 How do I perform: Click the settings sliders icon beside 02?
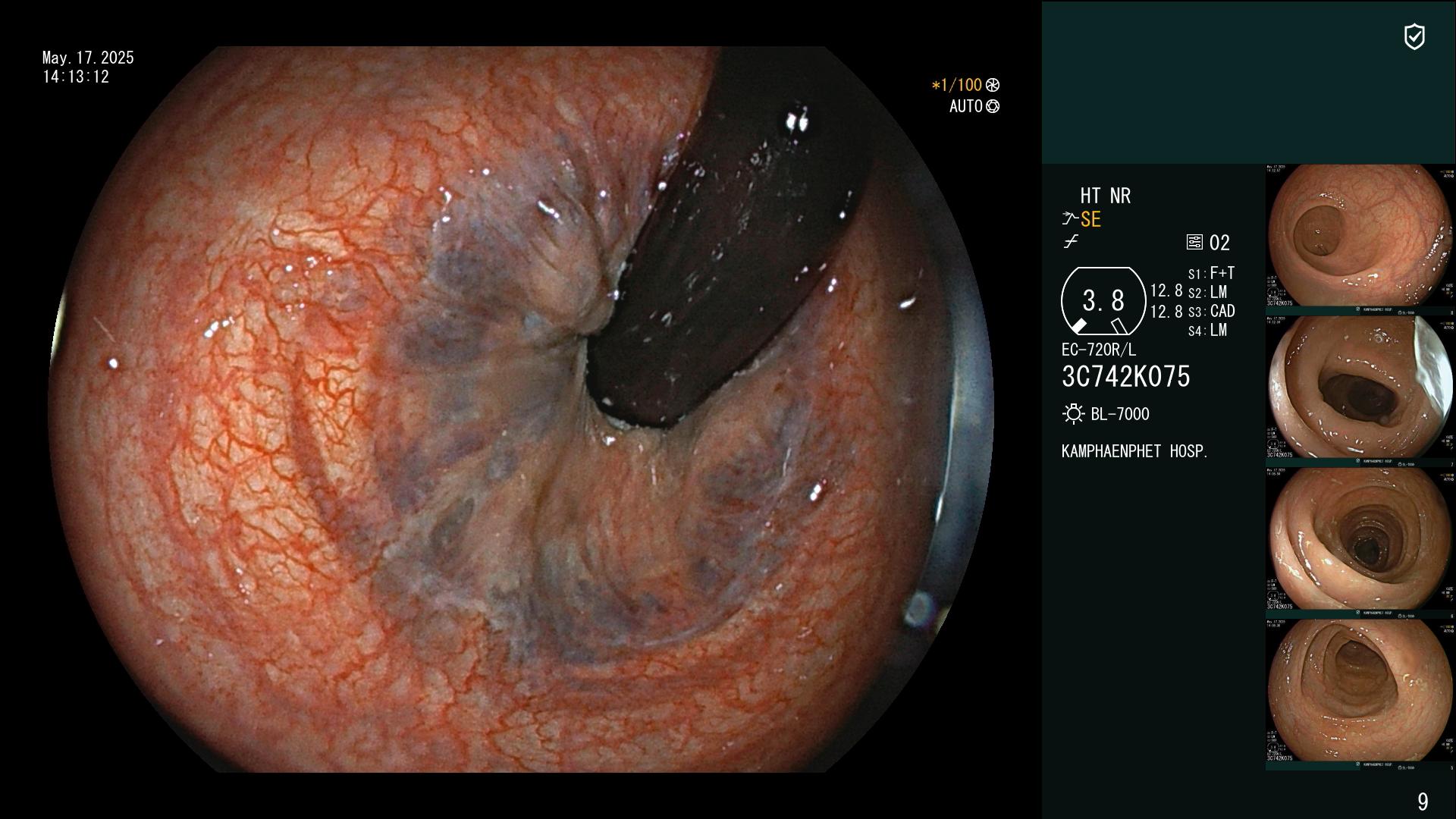point(1194,242)
